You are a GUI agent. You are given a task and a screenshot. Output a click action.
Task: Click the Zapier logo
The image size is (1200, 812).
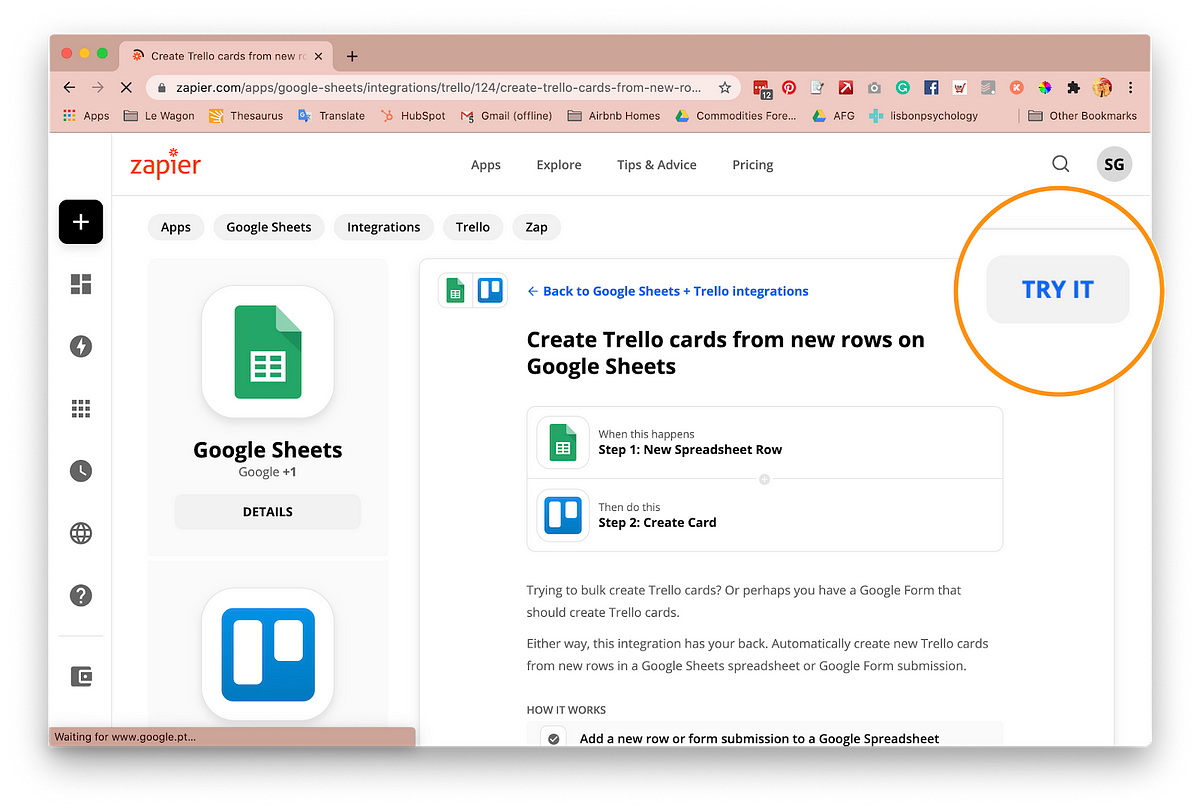[165, 165]
